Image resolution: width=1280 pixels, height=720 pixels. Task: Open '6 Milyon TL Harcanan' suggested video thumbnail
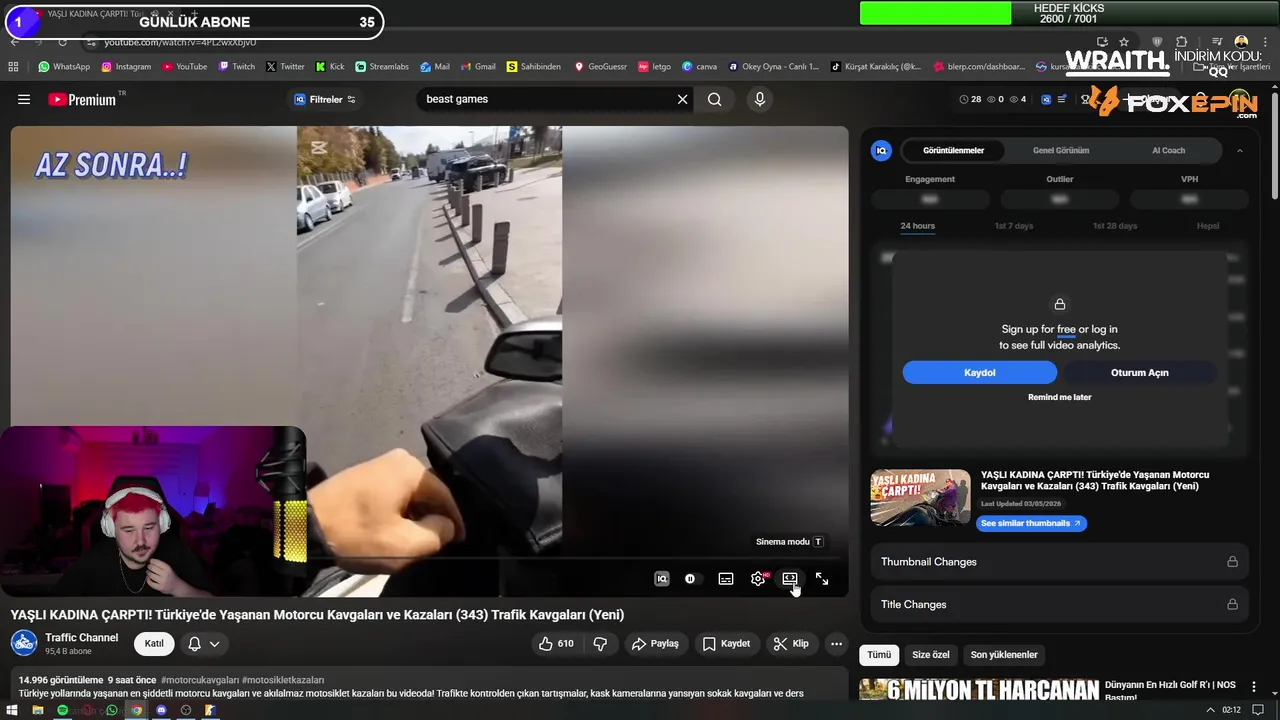(979, 691)
